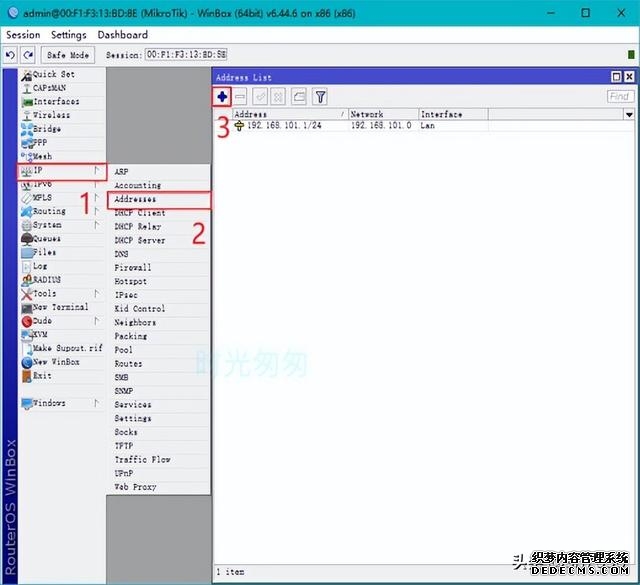Click the Undo arrow button
The image size is (640, 585).
[11, 55]
